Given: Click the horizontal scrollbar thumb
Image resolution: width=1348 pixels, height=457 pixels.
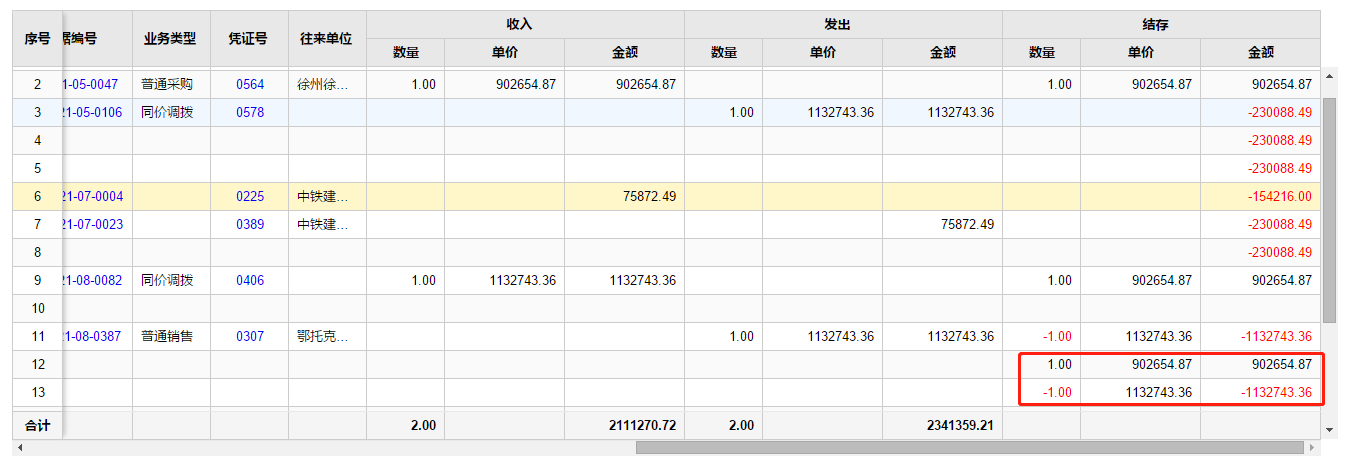Looking at the screenshot, I should point(970,447).
